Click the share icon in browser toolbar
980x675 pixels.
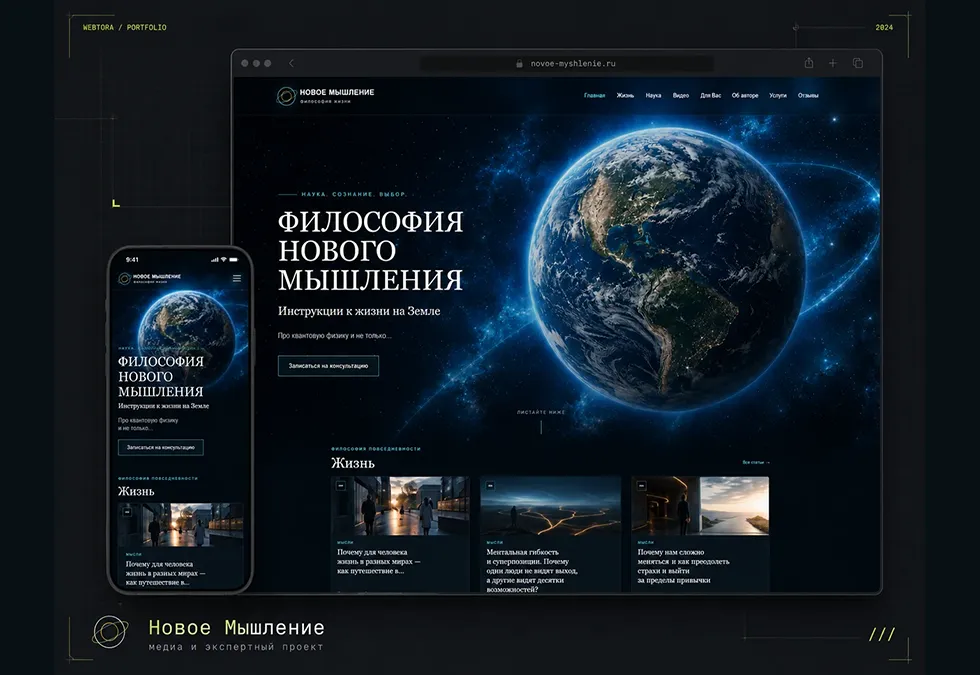tap(809, 62)
